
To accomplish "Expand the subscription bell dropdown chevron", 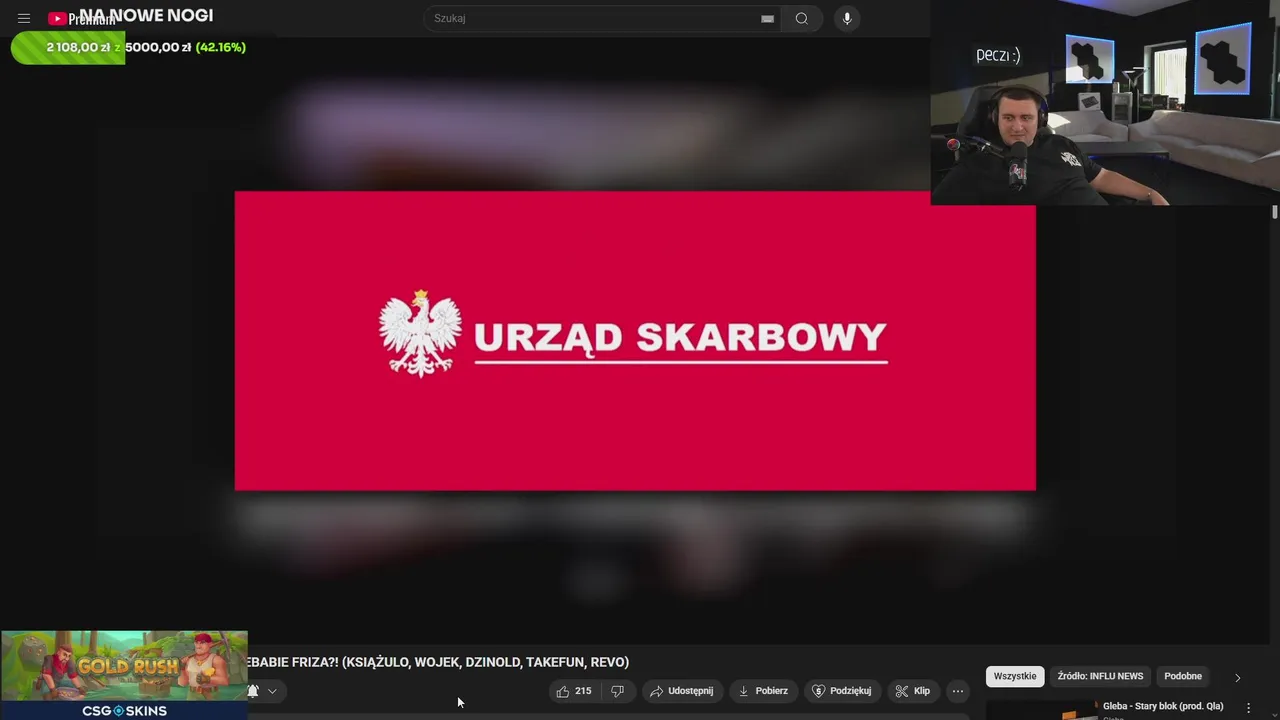I will (x=272, y=691).
